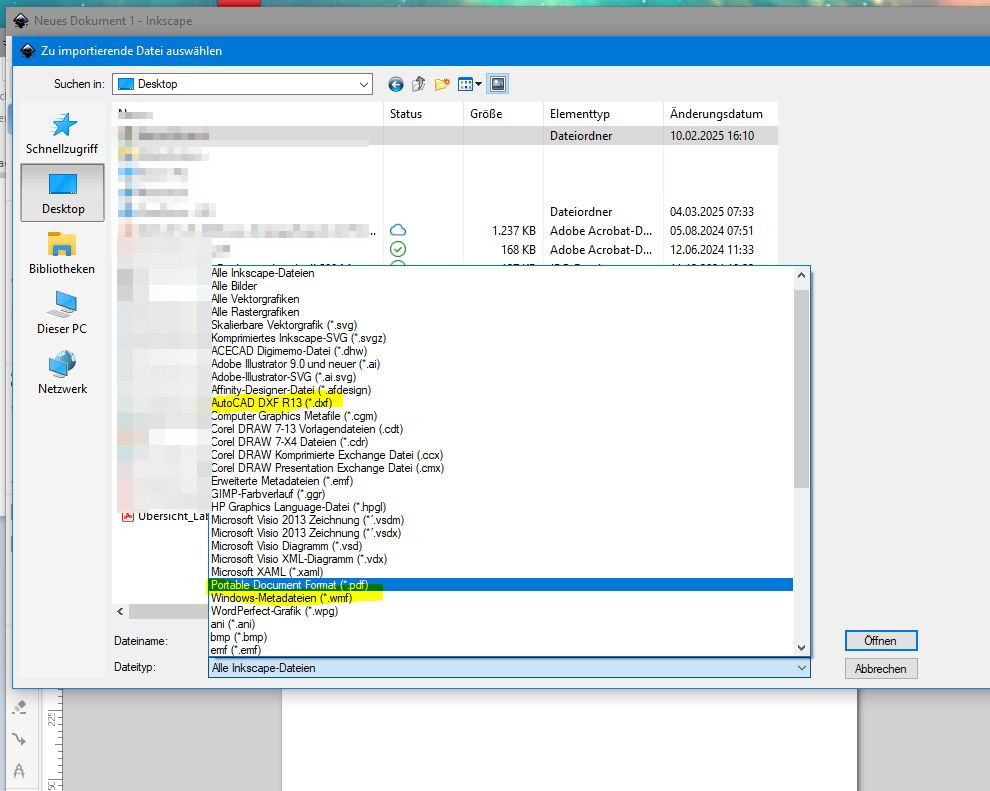Toggle the image preview pane button
The height and width of the screenshot is (791, 990).
(x=498, y=84)
